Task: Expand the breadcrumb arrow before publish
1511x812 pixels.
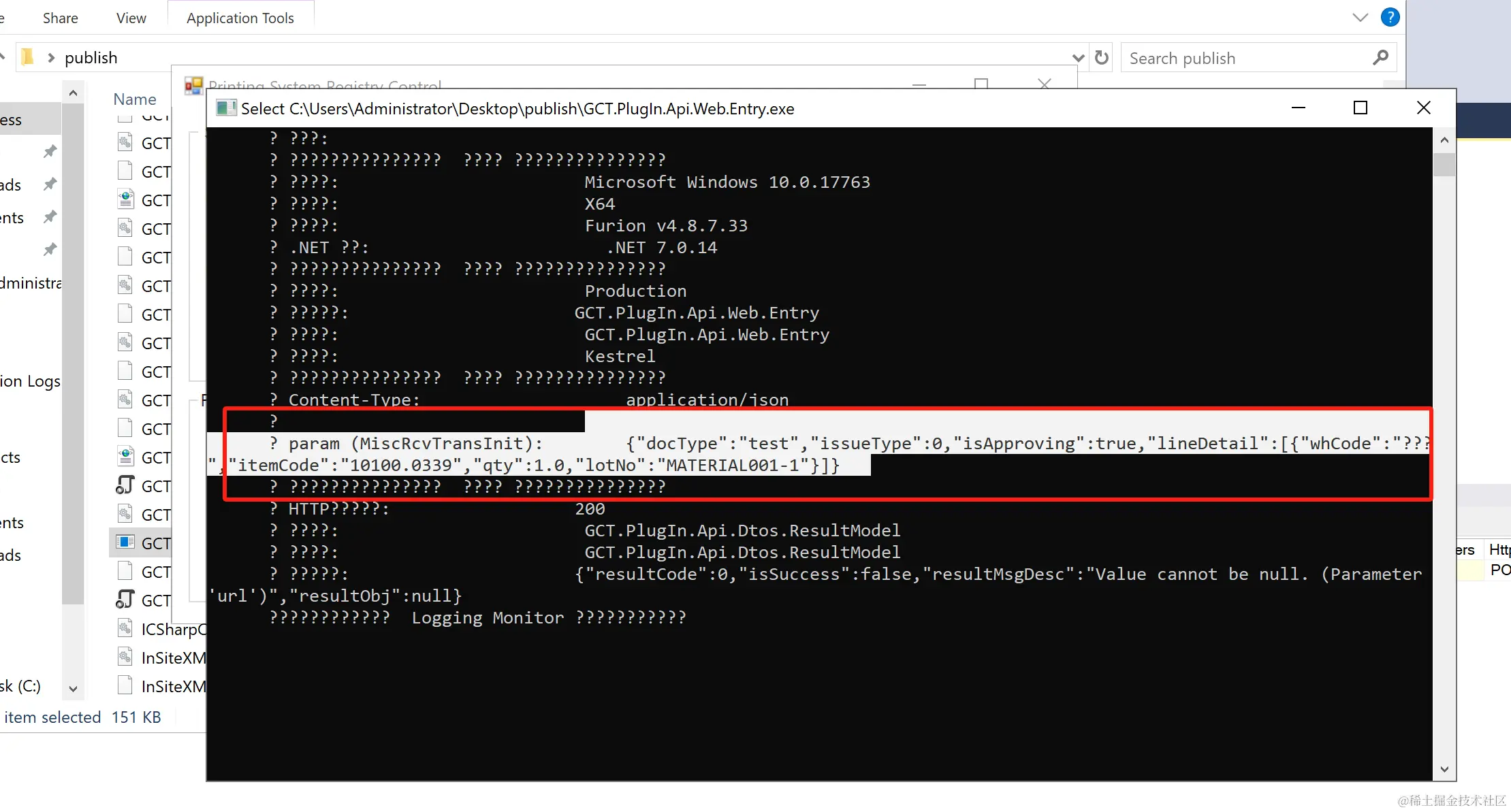Action: tap(51, 58)
